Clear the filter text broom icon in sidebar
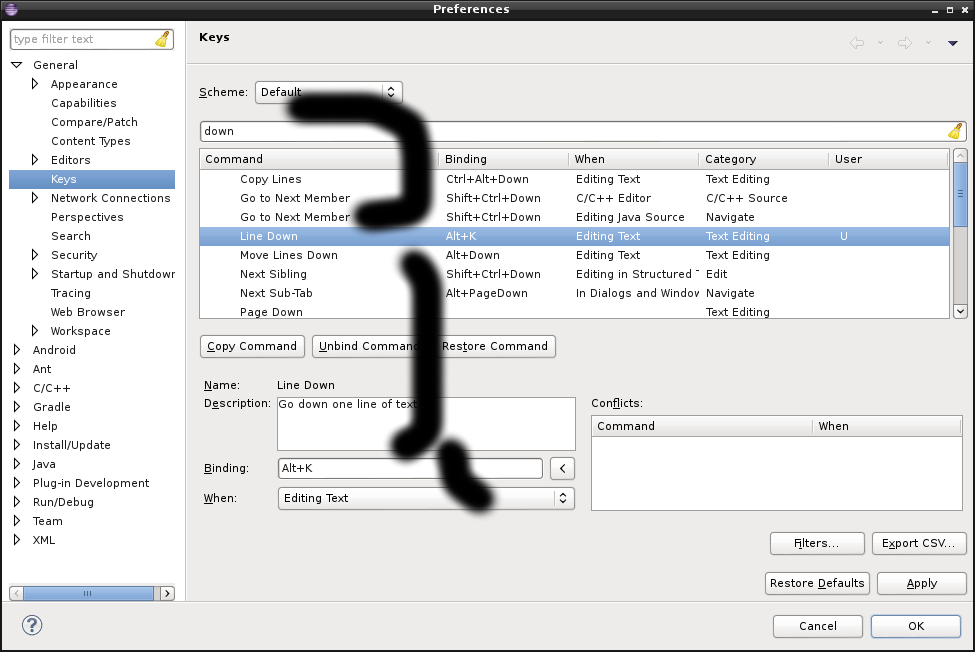The width and height of the screenshot is (975, 652). (x=163, y=40)
